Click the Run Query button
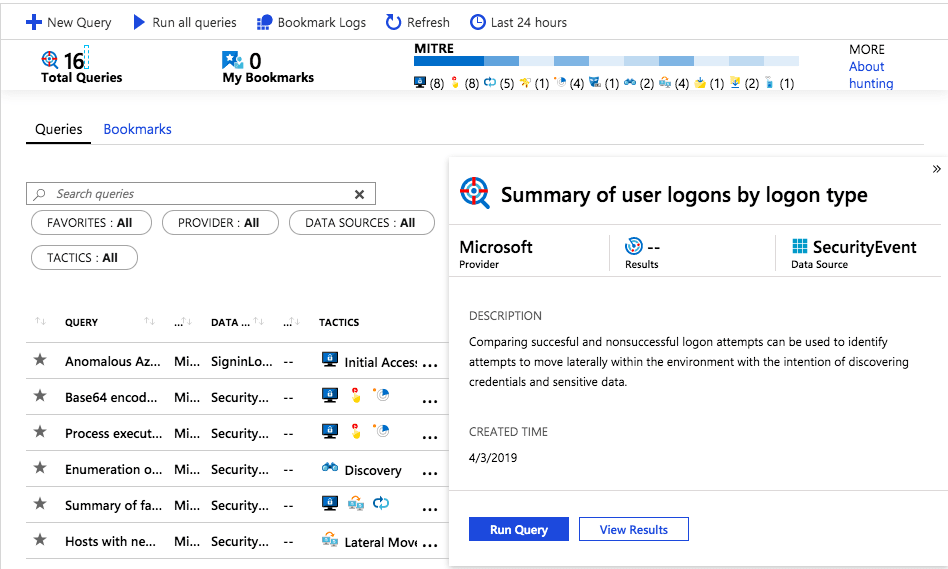This screenshot has height=569, width=948. 519,529
